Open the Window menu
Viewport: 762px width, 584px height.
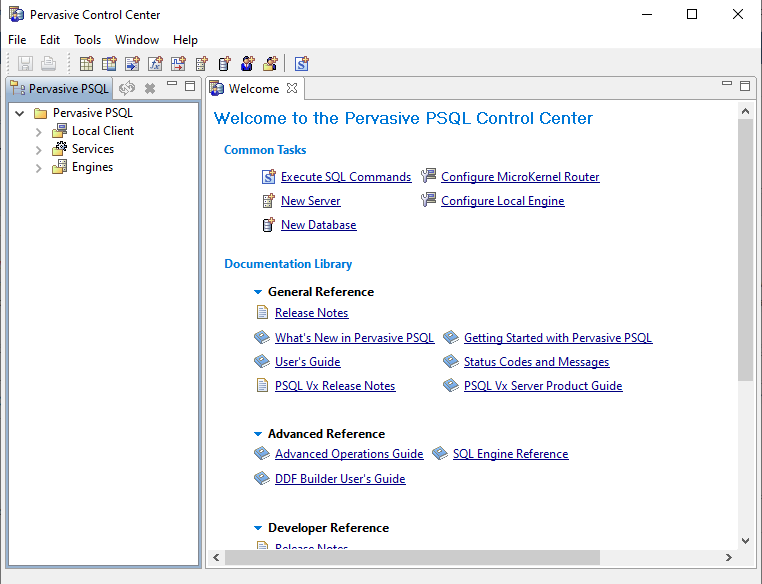point(137,40)
